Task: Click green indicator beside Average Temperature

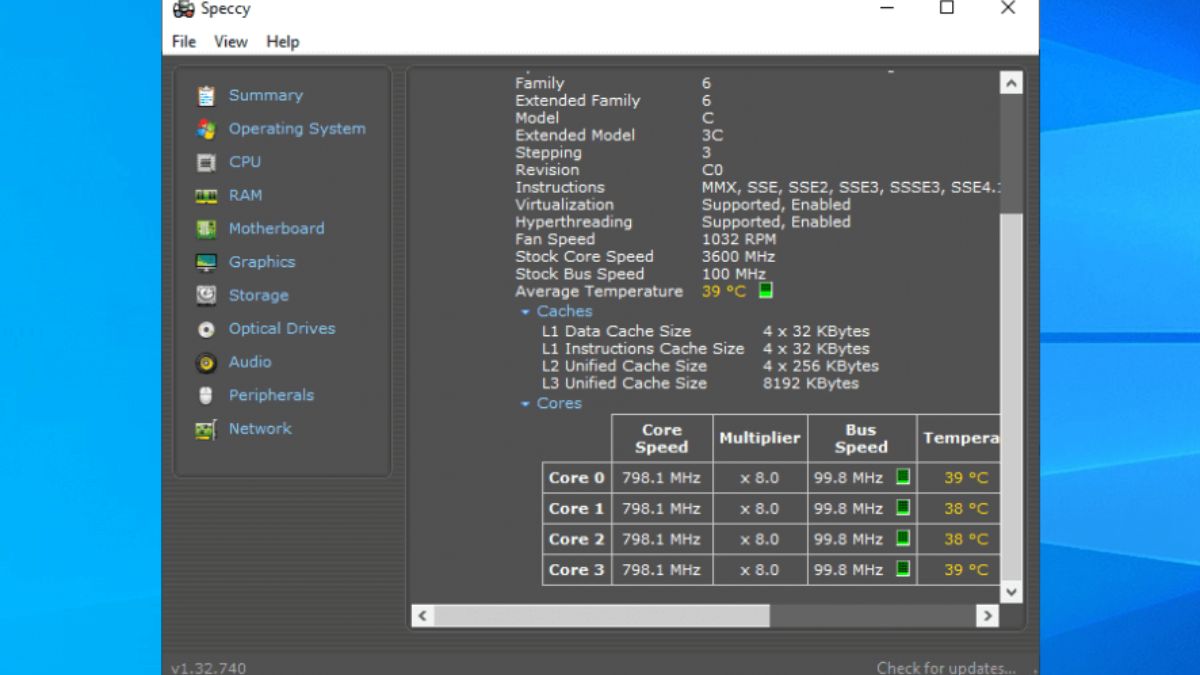Action: pyautogui.click(x=766, y=291)
